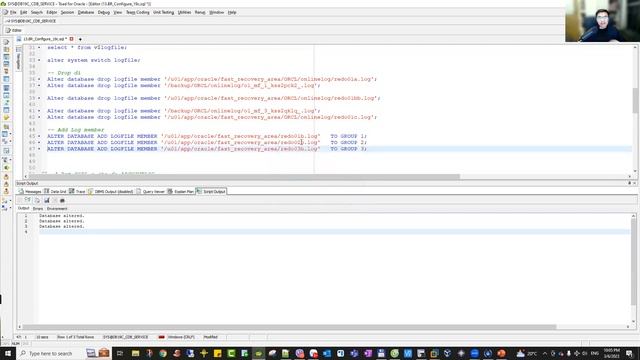Open the Rerun menu

(x=200, y=13)
